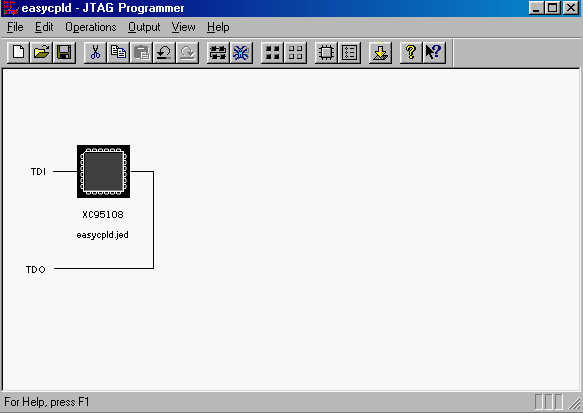
Task: Click the outlined four-squares toolbar icon
Action: click(295, 52)
